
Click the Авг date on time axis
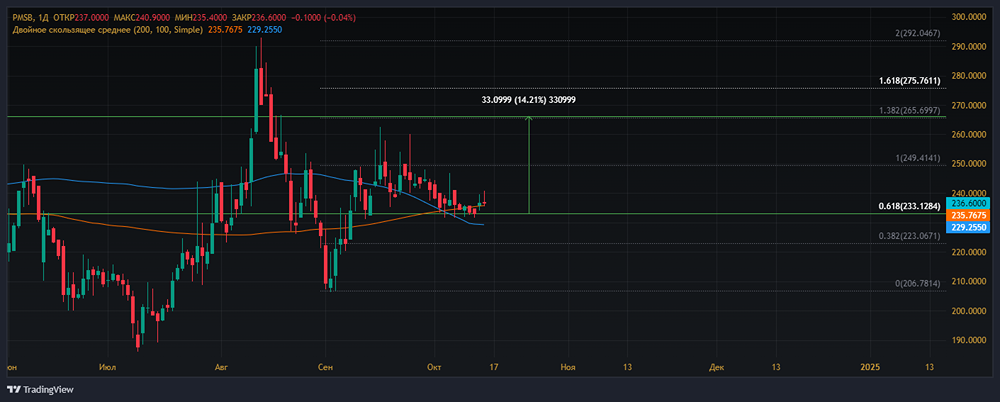[222, 368]
